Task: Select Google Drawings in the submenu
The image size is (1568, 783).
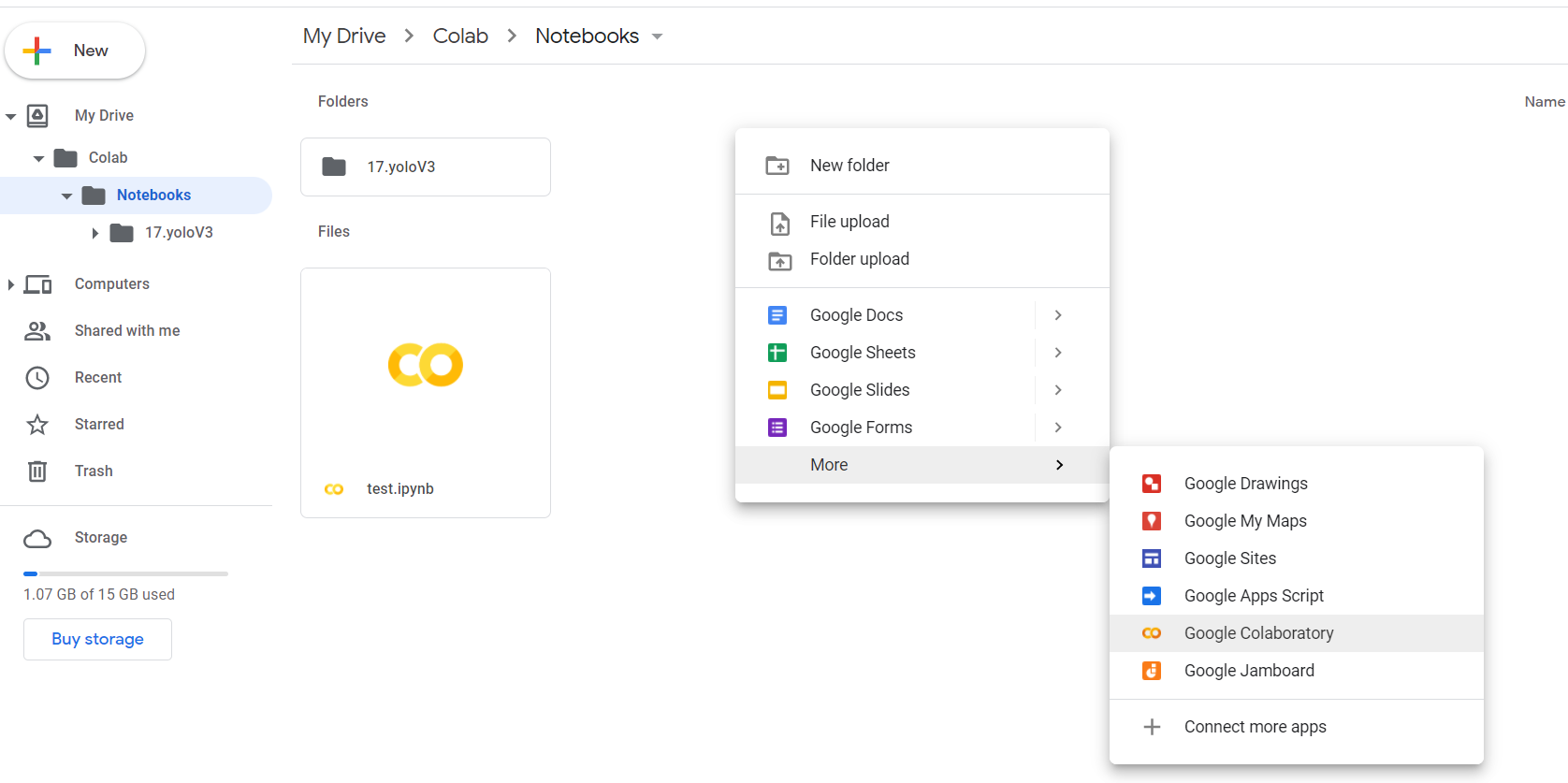Action: (1297, 484)
